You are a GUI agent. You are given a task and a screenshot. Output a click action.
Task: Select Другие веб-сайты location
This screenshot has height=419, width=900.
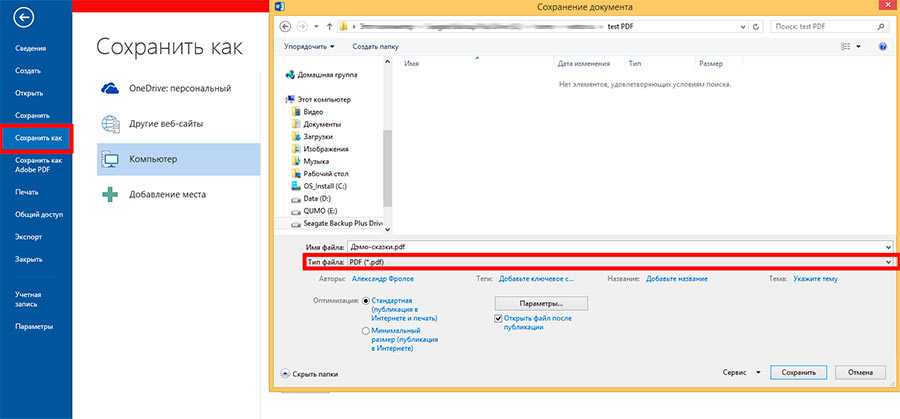coord(179,124)
